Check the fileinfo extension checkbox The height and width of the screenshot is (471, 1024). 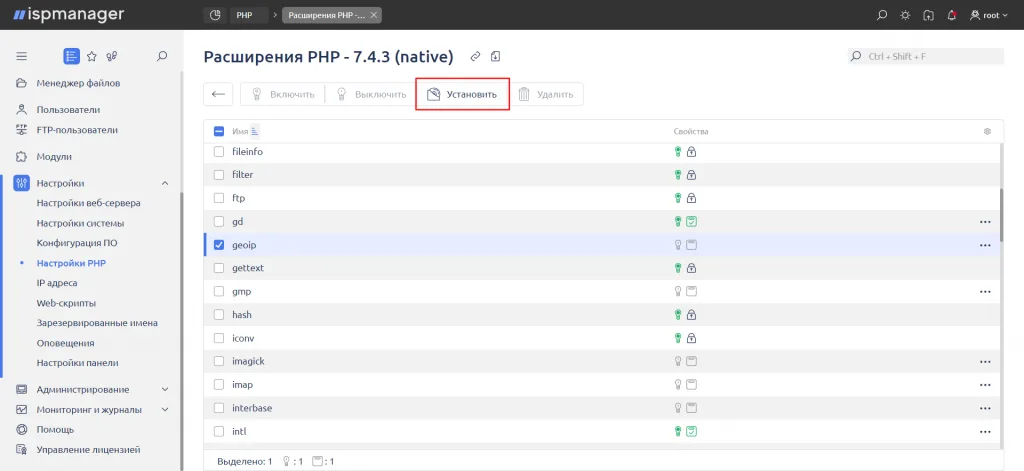click(219, 152)
